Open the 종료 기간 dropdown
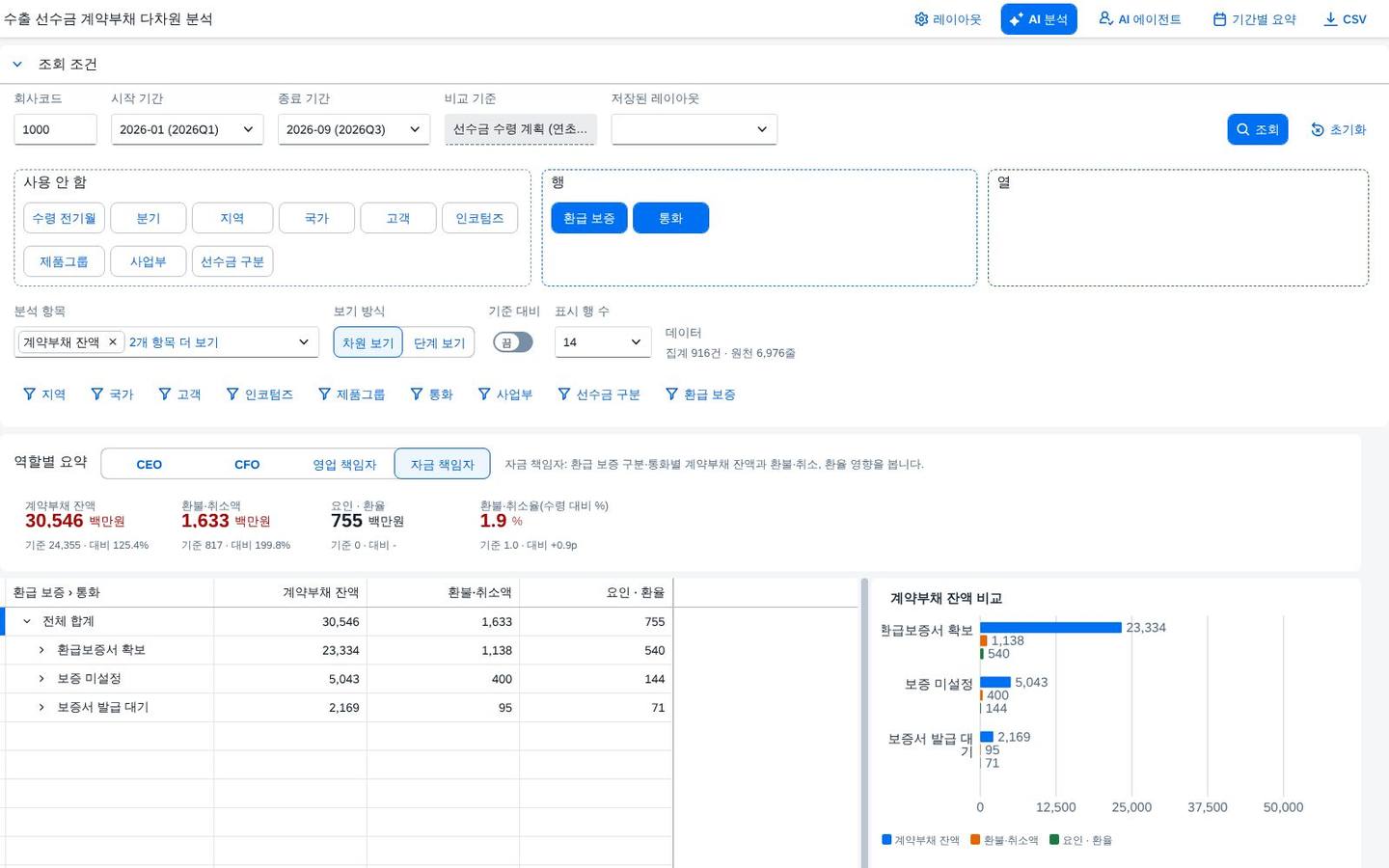Screen dimensions: 1389x868 (x=354, y=129)
